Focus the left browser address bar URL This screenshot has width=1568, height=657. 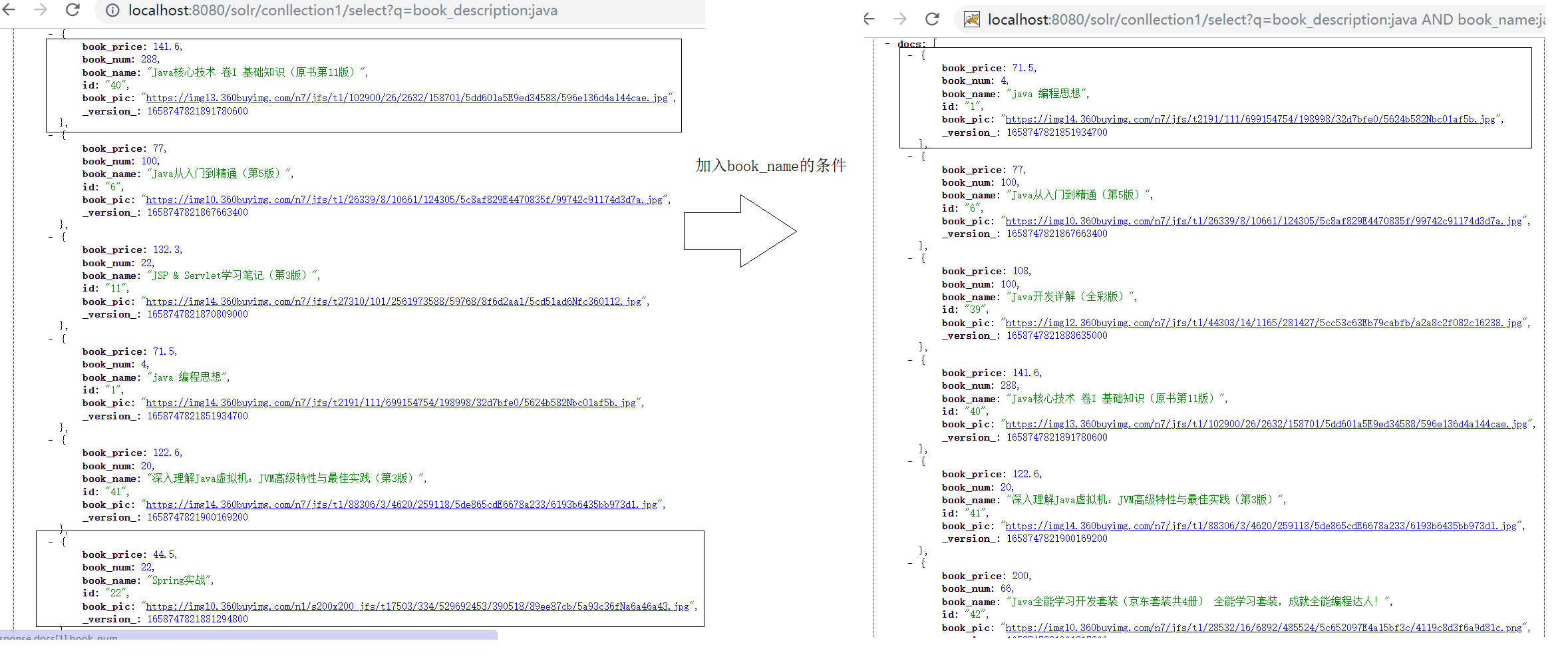pos(343,11)
